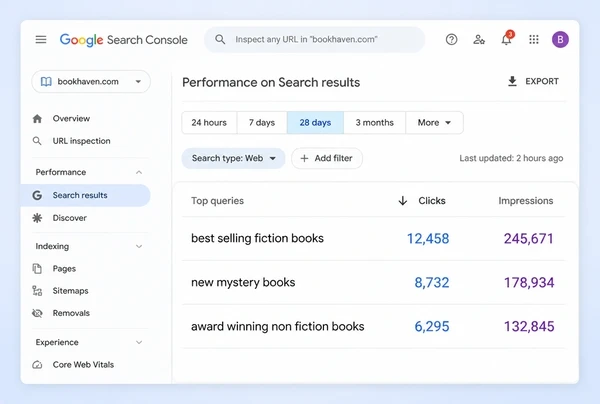Click the Discover asterisk icon
The height and width of the screenshot is (404, 600).
(37, 218)
